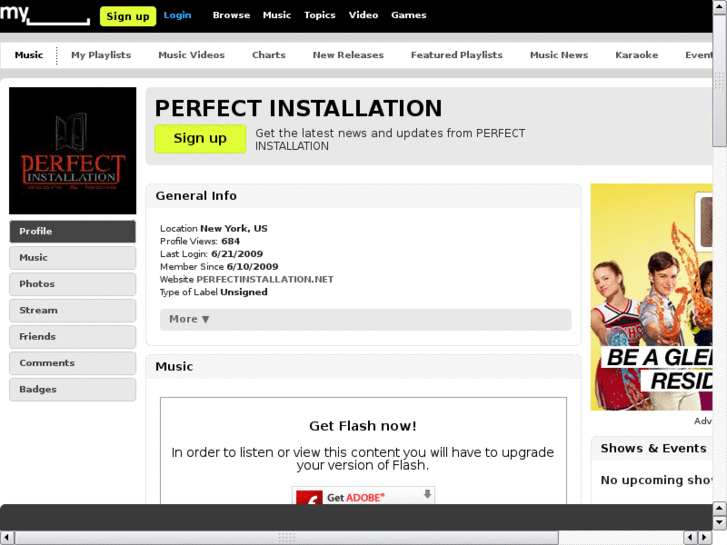
Task: Click the Shows & Events heading
Action: (x=654, y=448)
